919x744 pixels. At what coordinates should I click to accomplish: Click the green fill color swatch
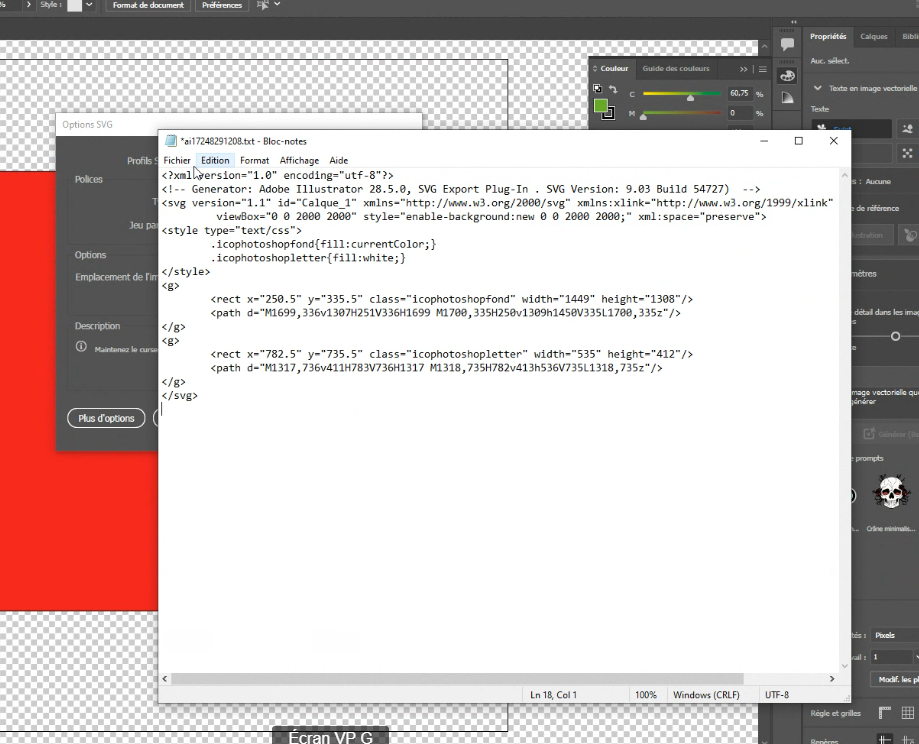600,106
